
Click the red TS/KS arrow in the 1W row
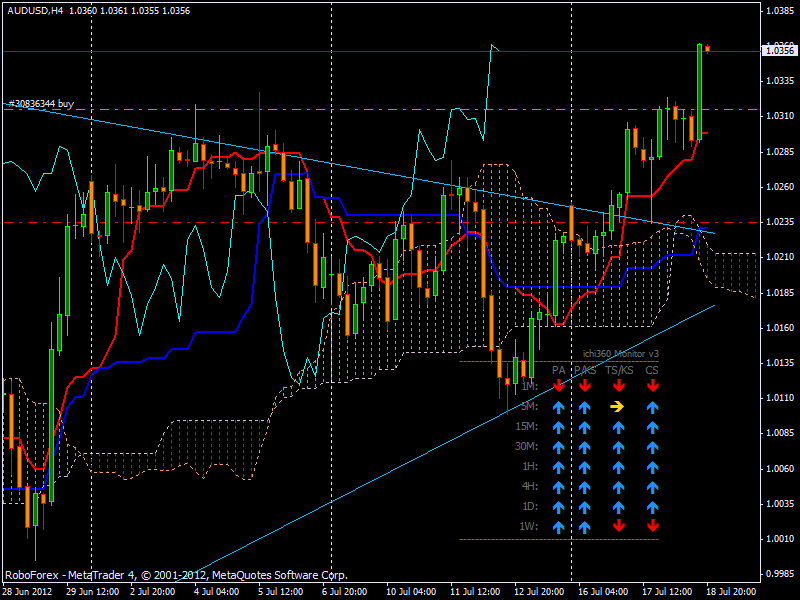[618, 526]
